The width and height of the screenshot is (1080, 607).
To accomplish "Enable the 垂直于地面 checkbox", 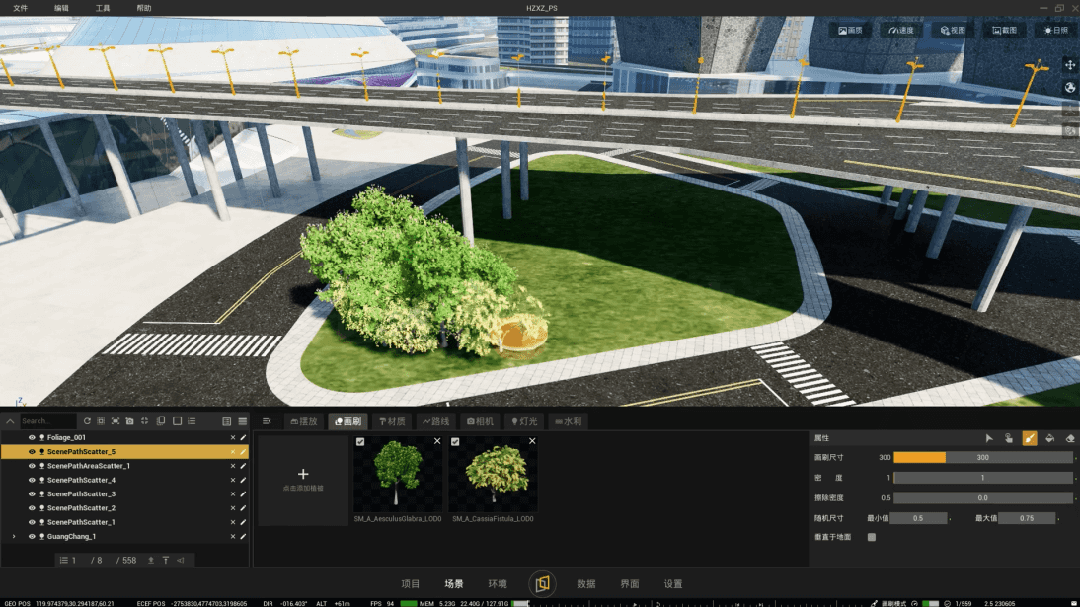I will pos(872,537).
